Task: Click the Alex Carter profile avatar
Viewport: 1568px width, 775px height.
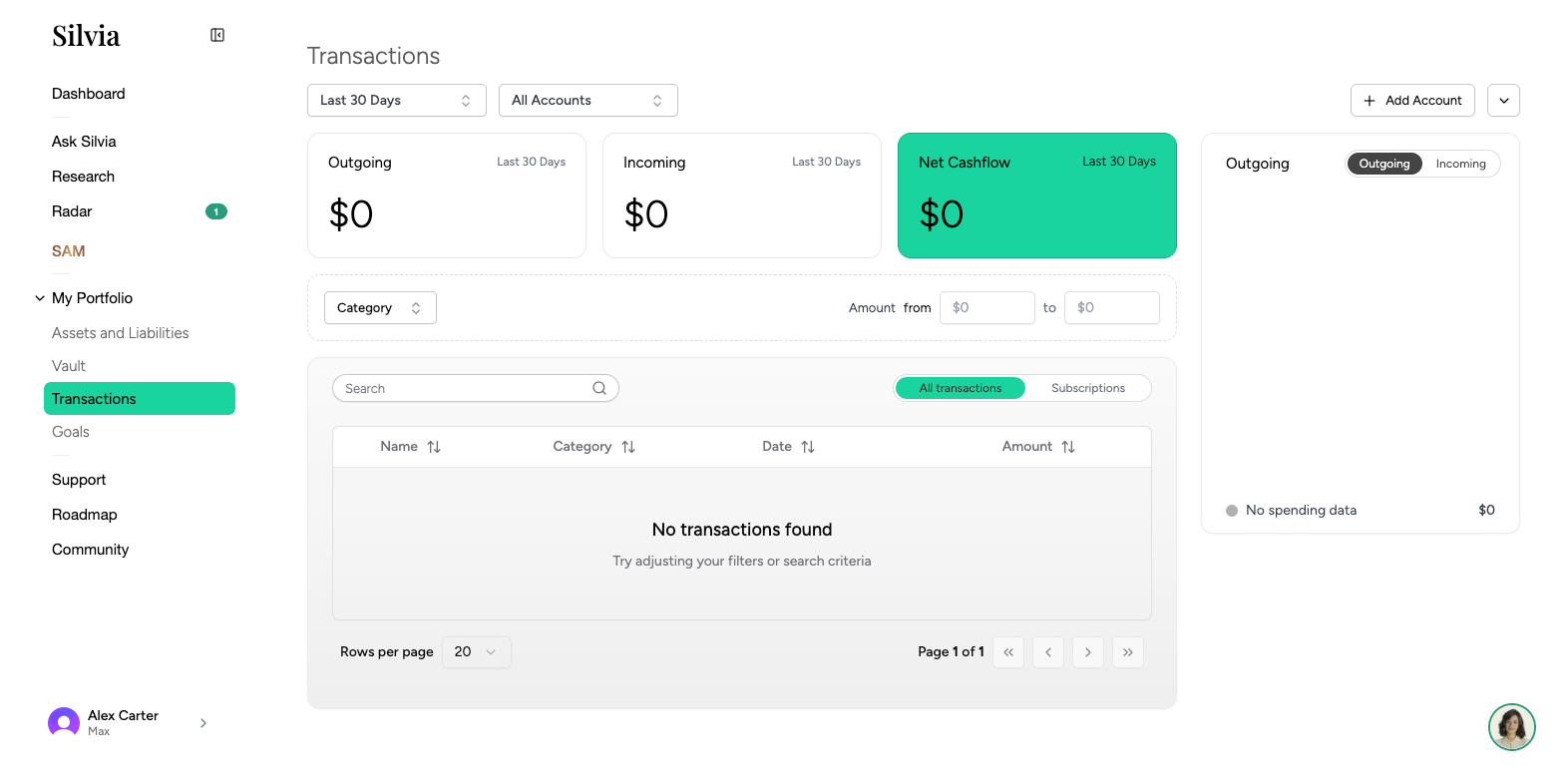Action: pos(64,723)
